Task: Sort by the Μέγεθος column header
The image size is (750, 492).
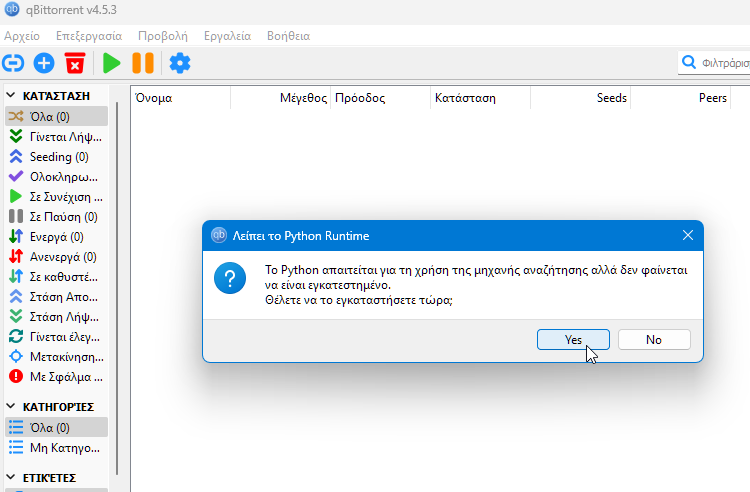Action: (280, 98)
